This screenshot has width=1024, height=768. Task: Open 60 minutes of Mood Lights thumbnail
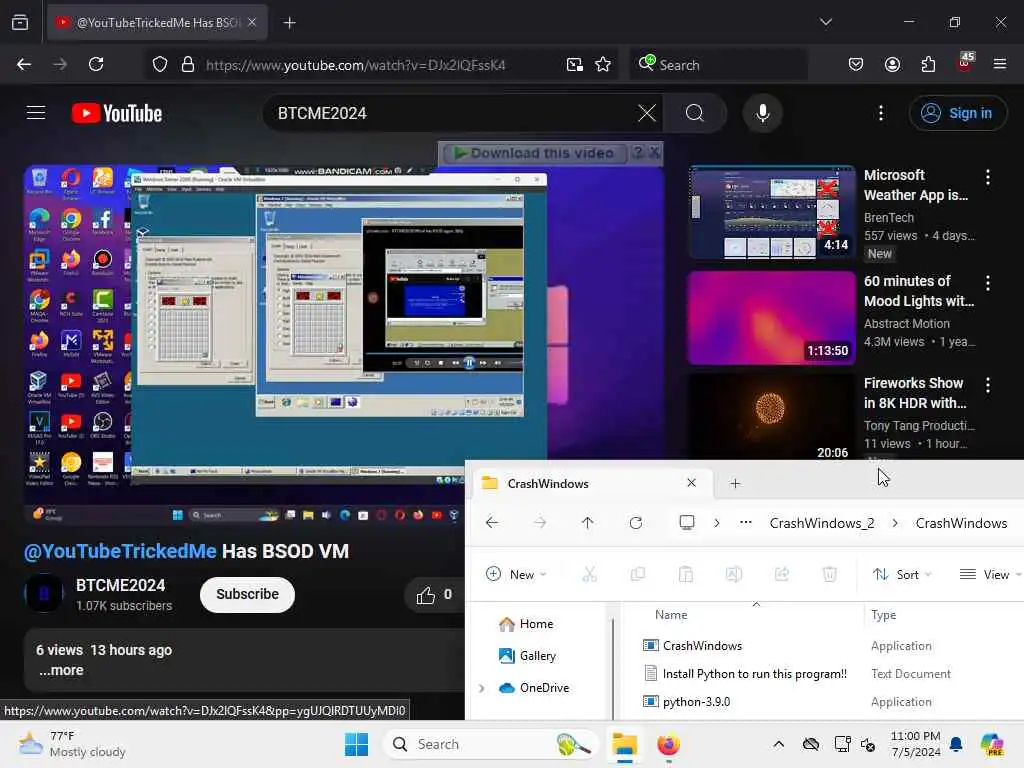[771, 318]
